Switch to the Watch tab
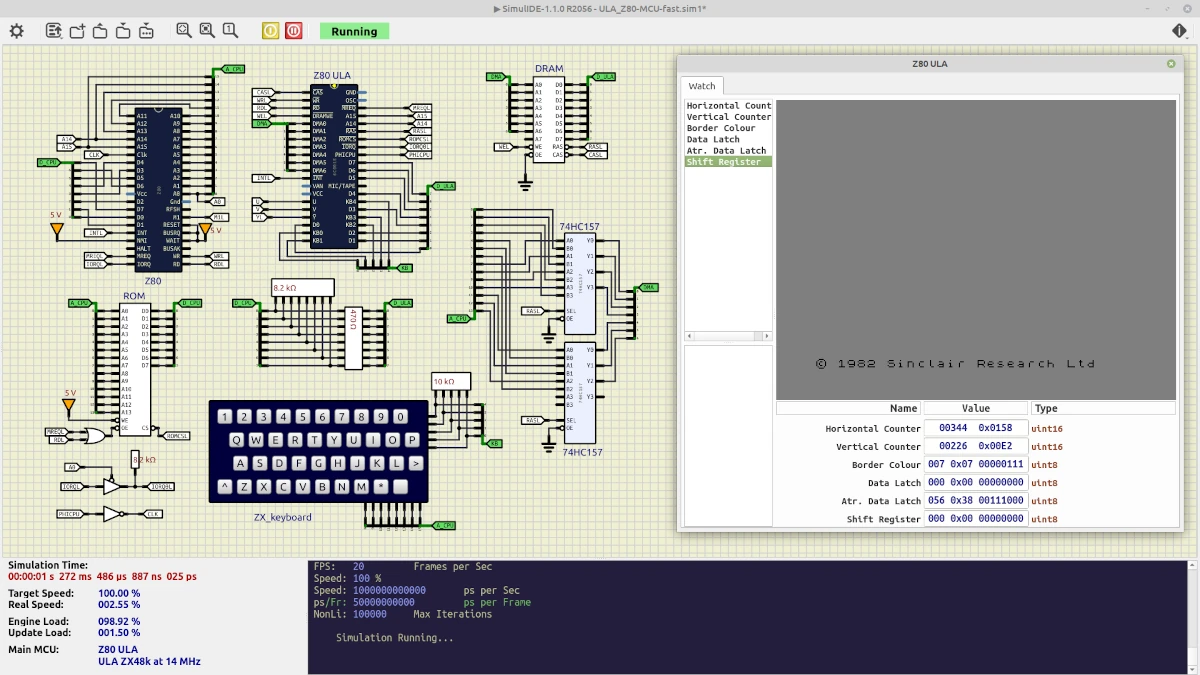 (x=702, y=86)
